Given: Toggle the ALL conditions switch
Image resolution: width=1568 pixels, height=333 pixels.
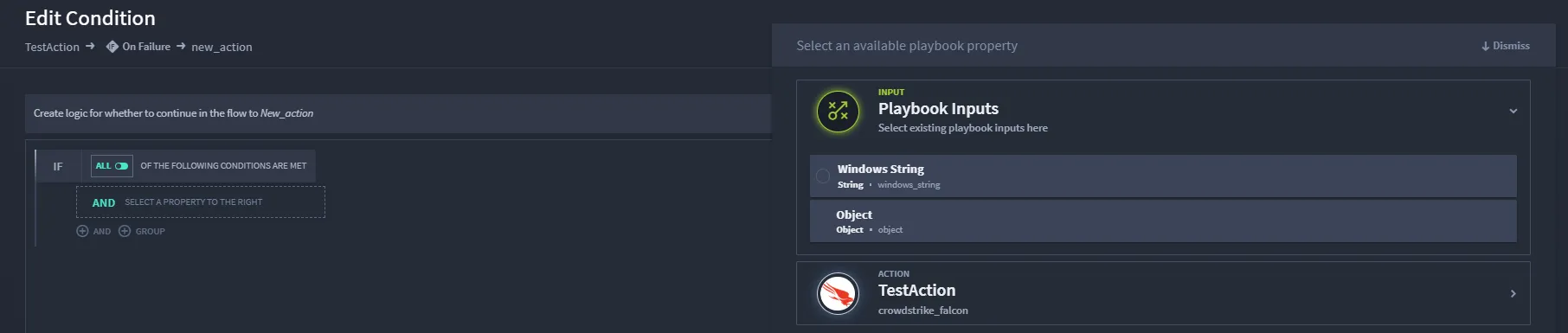Looking at the screenshot, I should (x=112, y=166).
